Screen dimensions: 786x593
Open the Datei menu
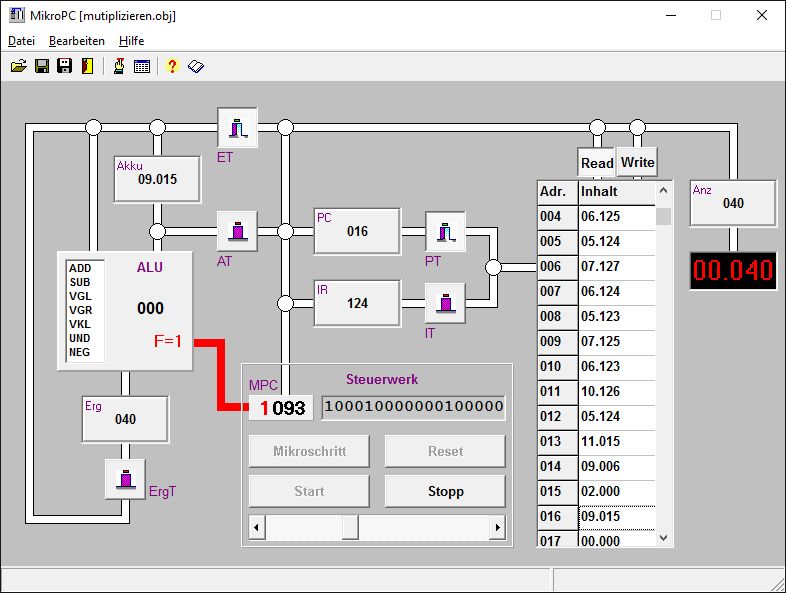click(x=21, y=41)
